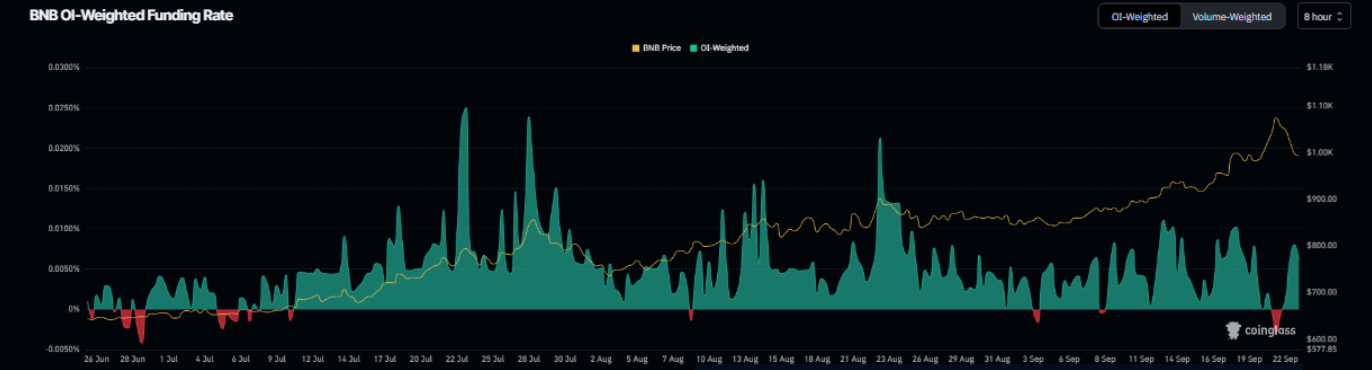Select the OI-Weighted toggle option
The image size is (1372, 370).
(x=1140, y=17)
